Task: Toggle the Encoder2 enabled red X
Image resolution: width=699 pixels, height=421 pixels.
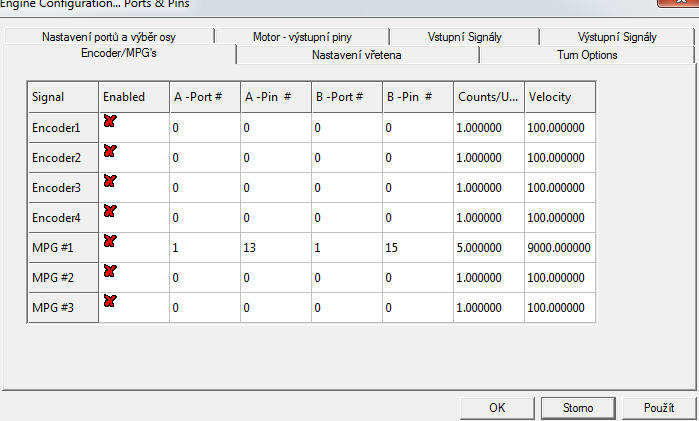Action: point(110,151)
